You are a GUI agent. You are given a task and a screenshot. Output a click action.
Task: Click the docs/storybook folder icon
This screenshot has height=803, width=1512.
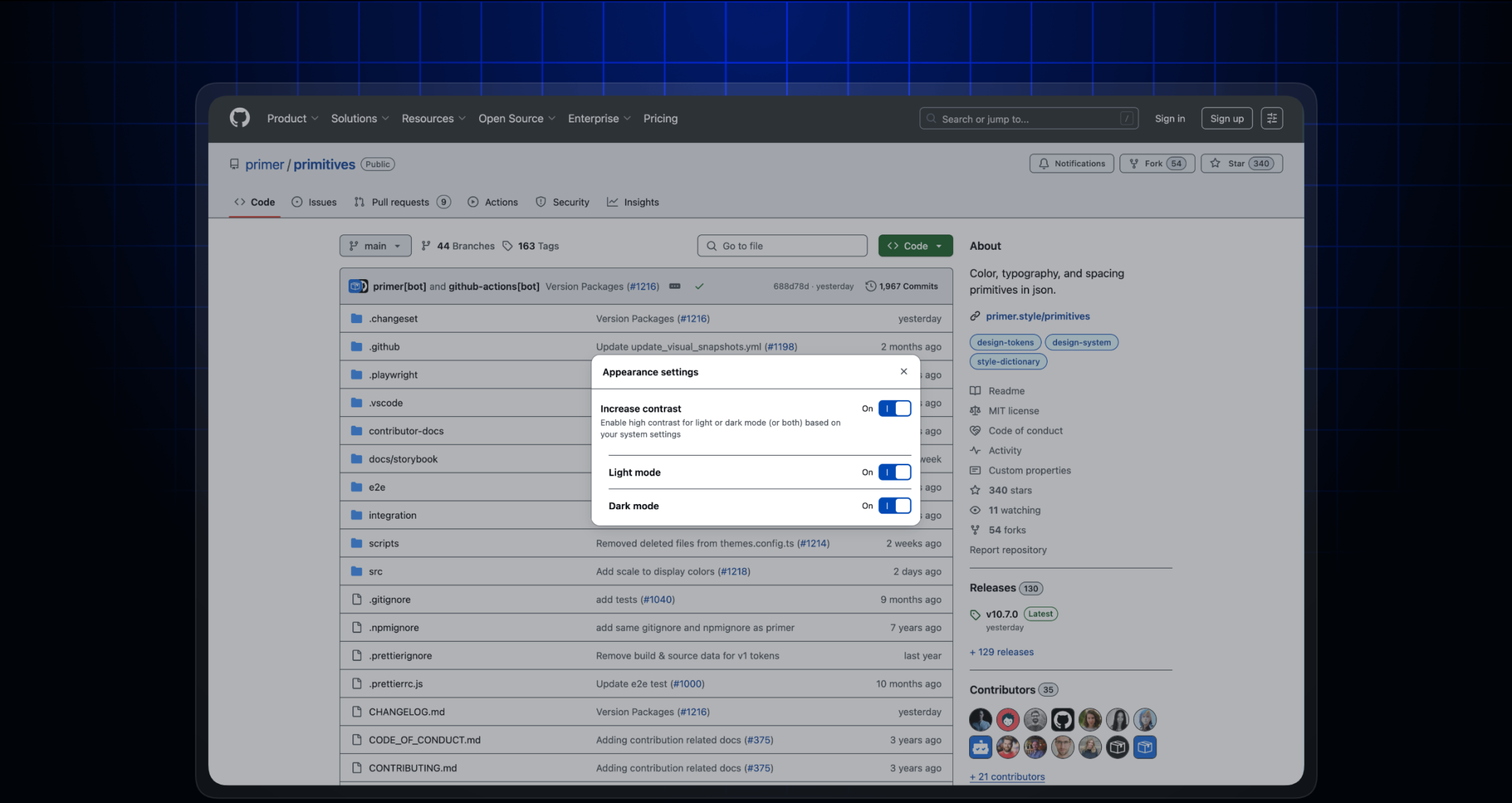(357, 459)
